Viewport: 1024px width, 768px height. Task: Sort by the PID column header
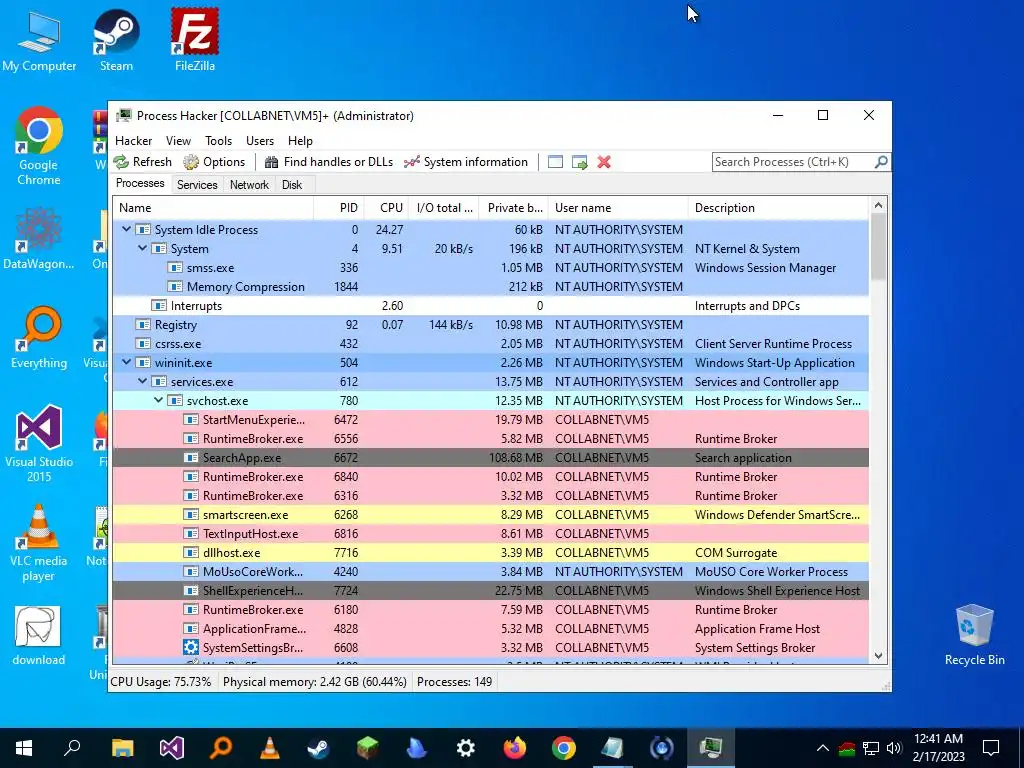(339, 208)
